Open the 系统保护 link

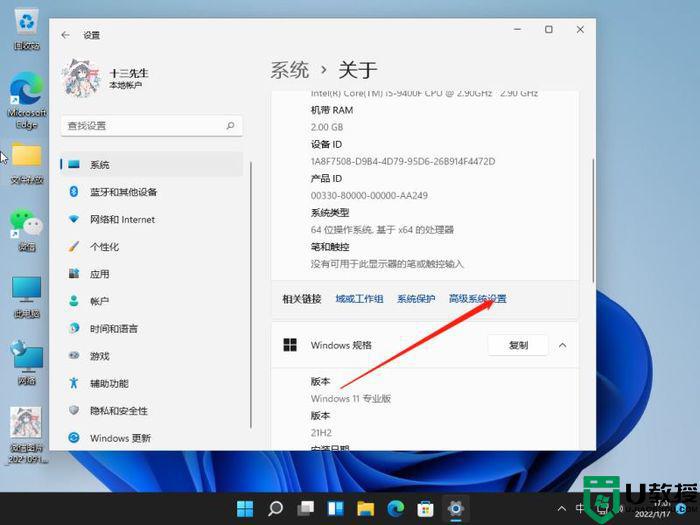pyautogui.click(x=416, y=299)
